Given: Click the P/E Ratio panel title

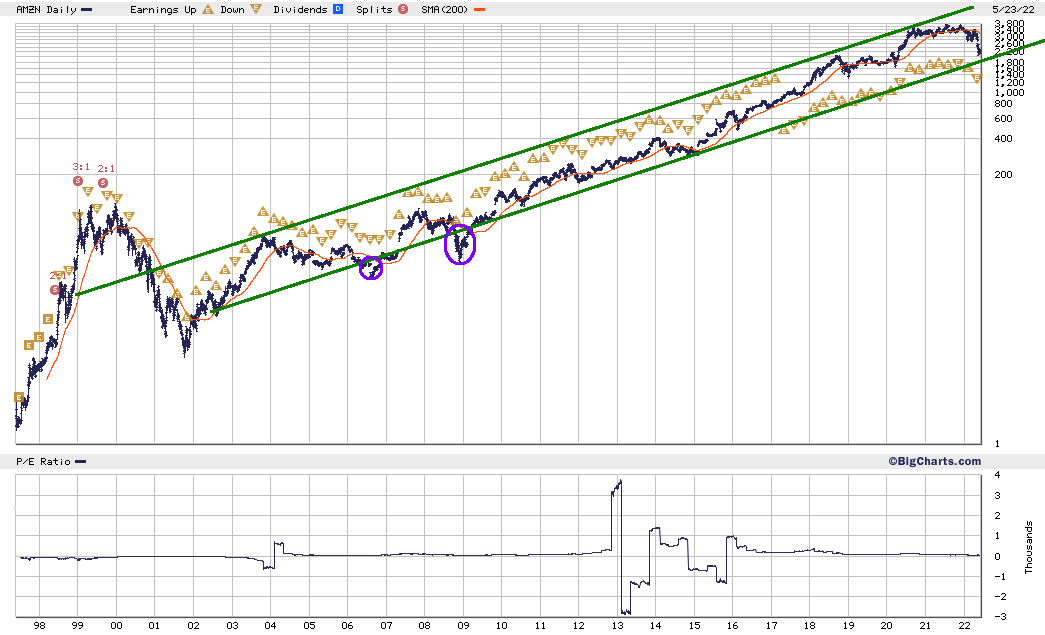Looking at the screenshot, I should (43, 462).
